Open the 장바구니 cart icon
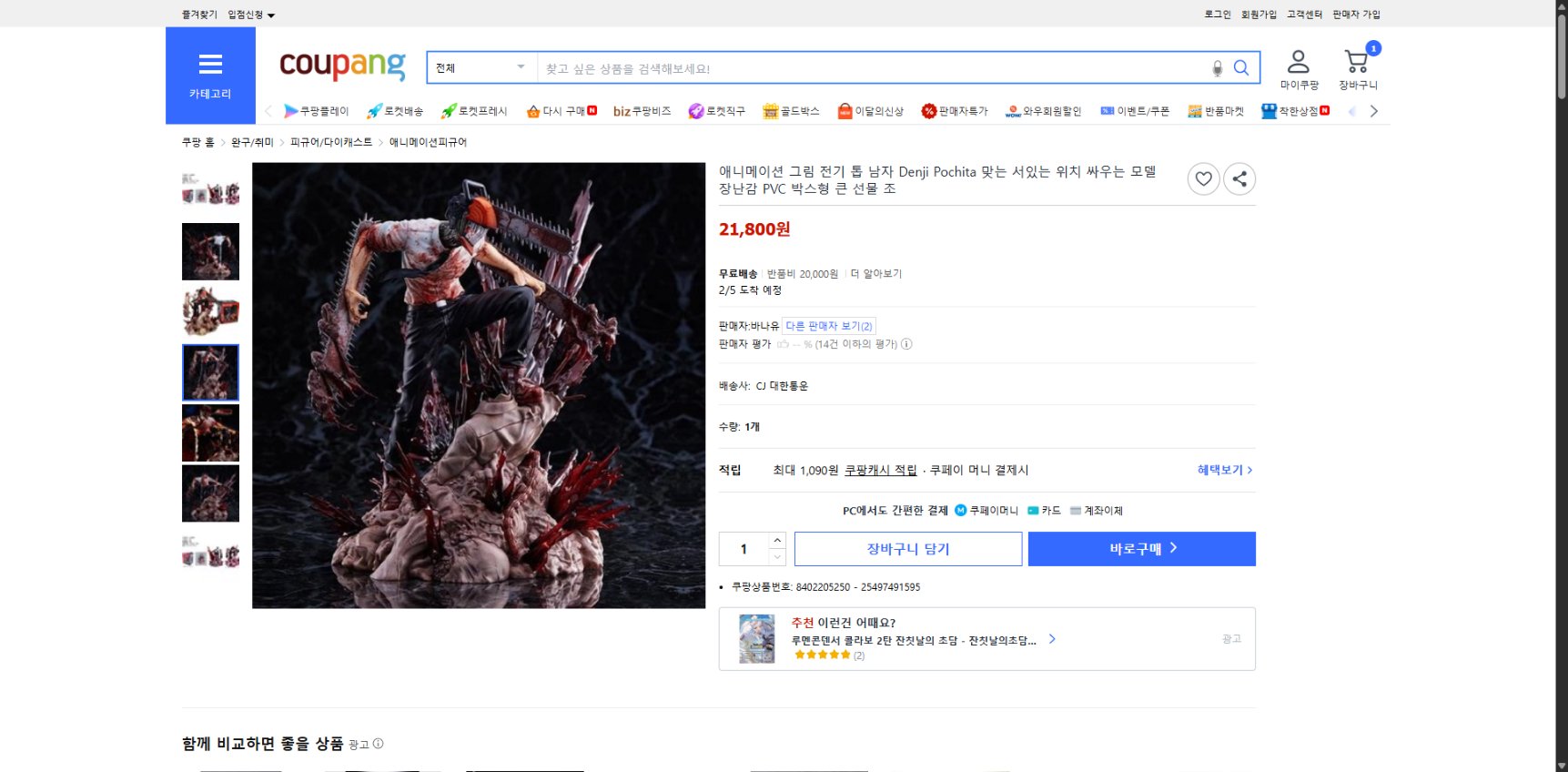1568x772 pixels. coord(1358,69)
